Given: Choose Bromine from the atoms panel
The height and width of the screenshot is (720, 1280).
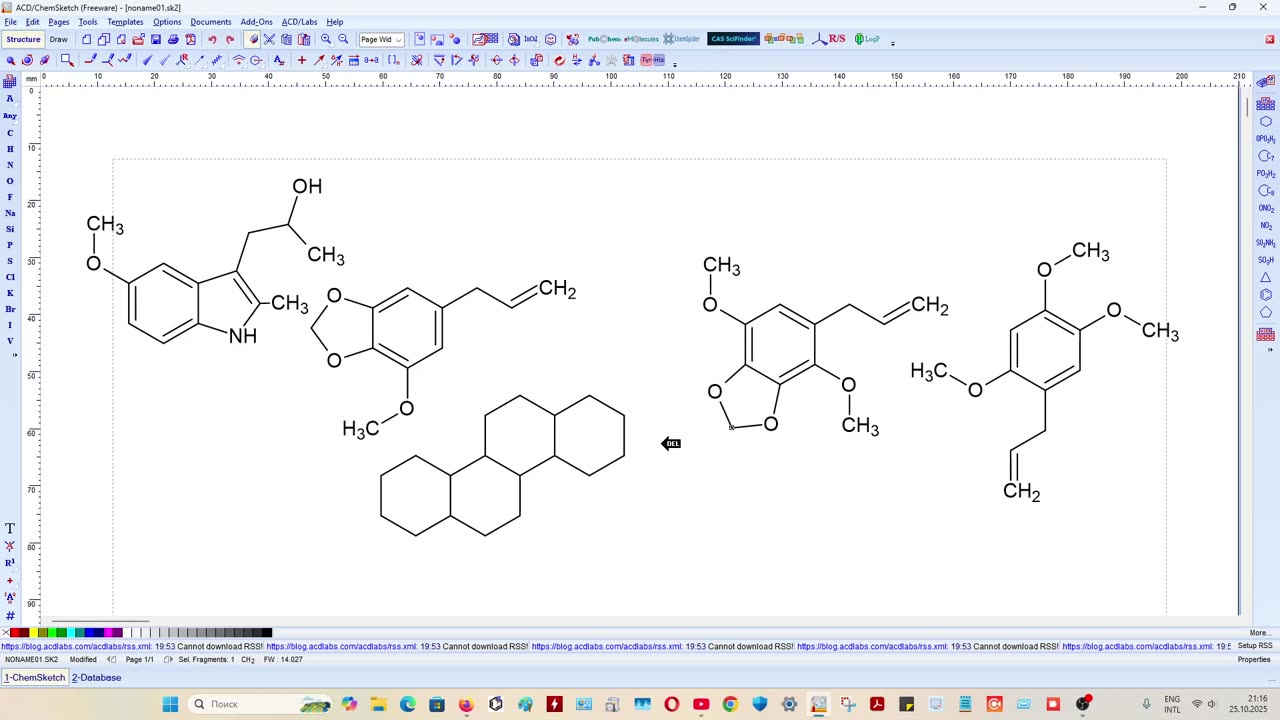Looking at the screenshot, I should tap(10, 309).
